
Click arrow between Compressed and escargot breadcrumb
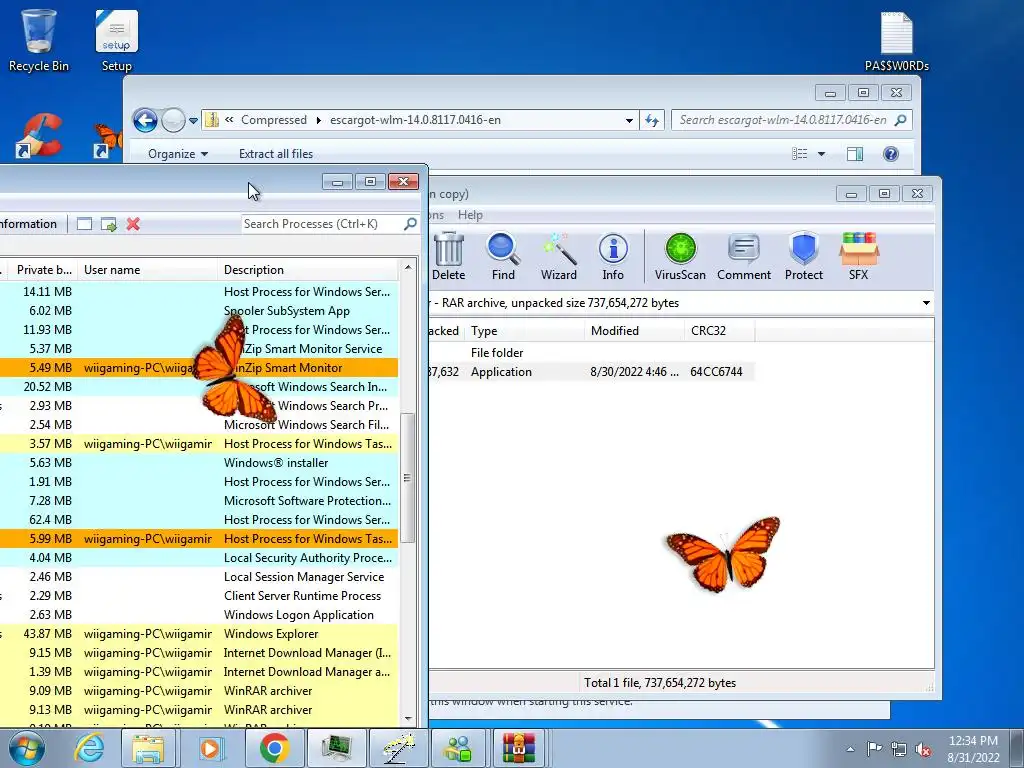(x=319, y=120)
